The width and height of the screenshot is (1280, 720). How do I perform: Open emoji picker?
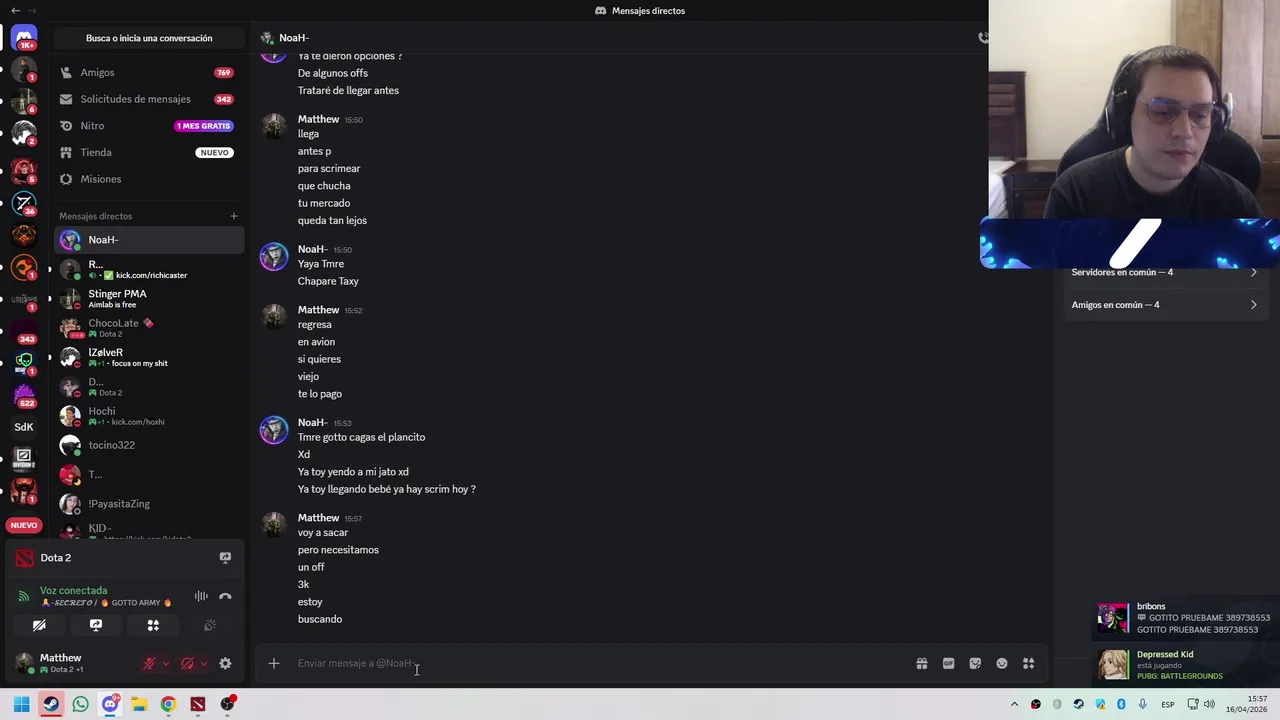(1002, 663)
